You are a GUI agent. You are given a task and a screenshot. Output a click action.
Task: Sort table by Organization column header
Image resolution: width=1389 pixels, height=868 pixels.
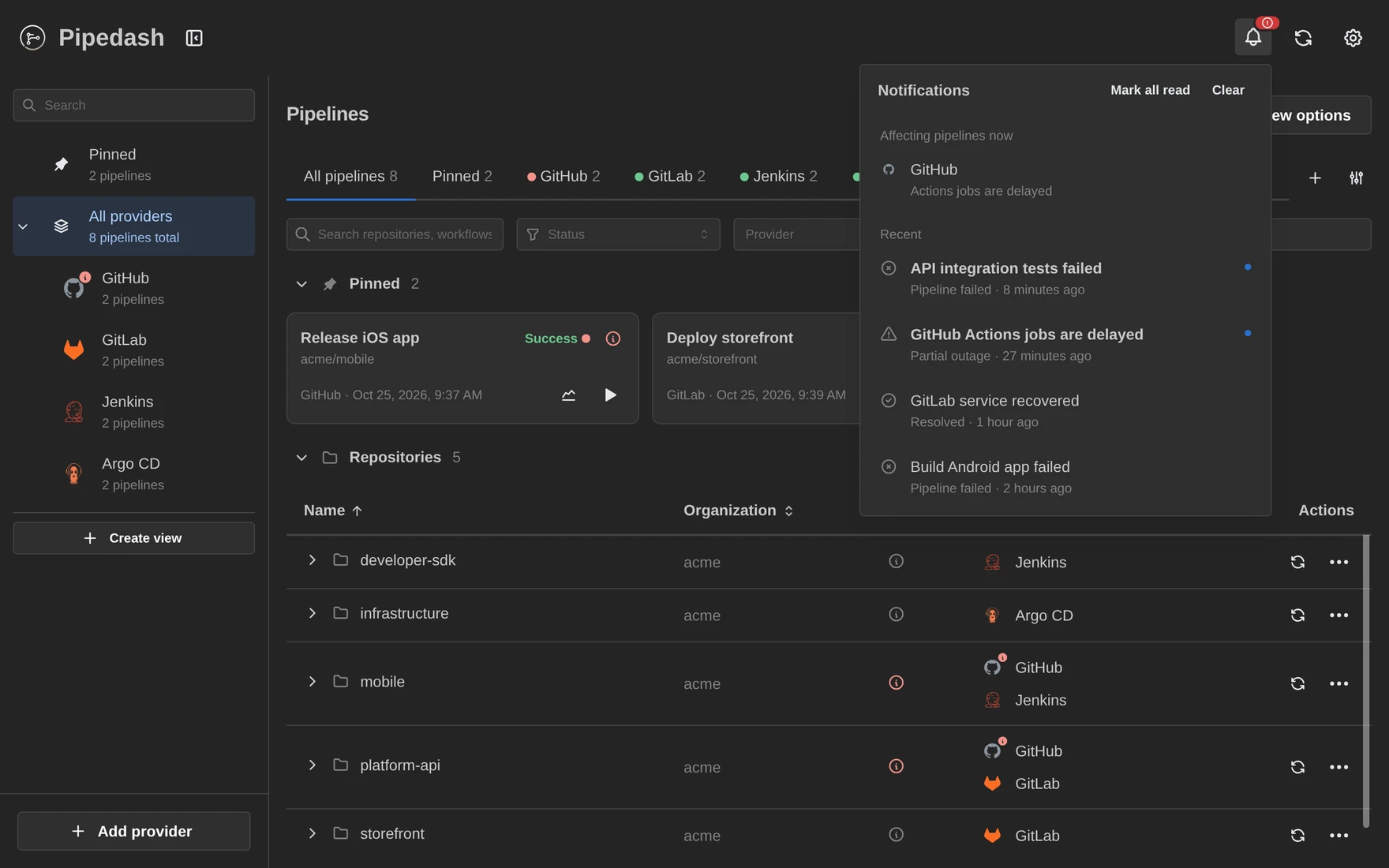tap(738, 511)
